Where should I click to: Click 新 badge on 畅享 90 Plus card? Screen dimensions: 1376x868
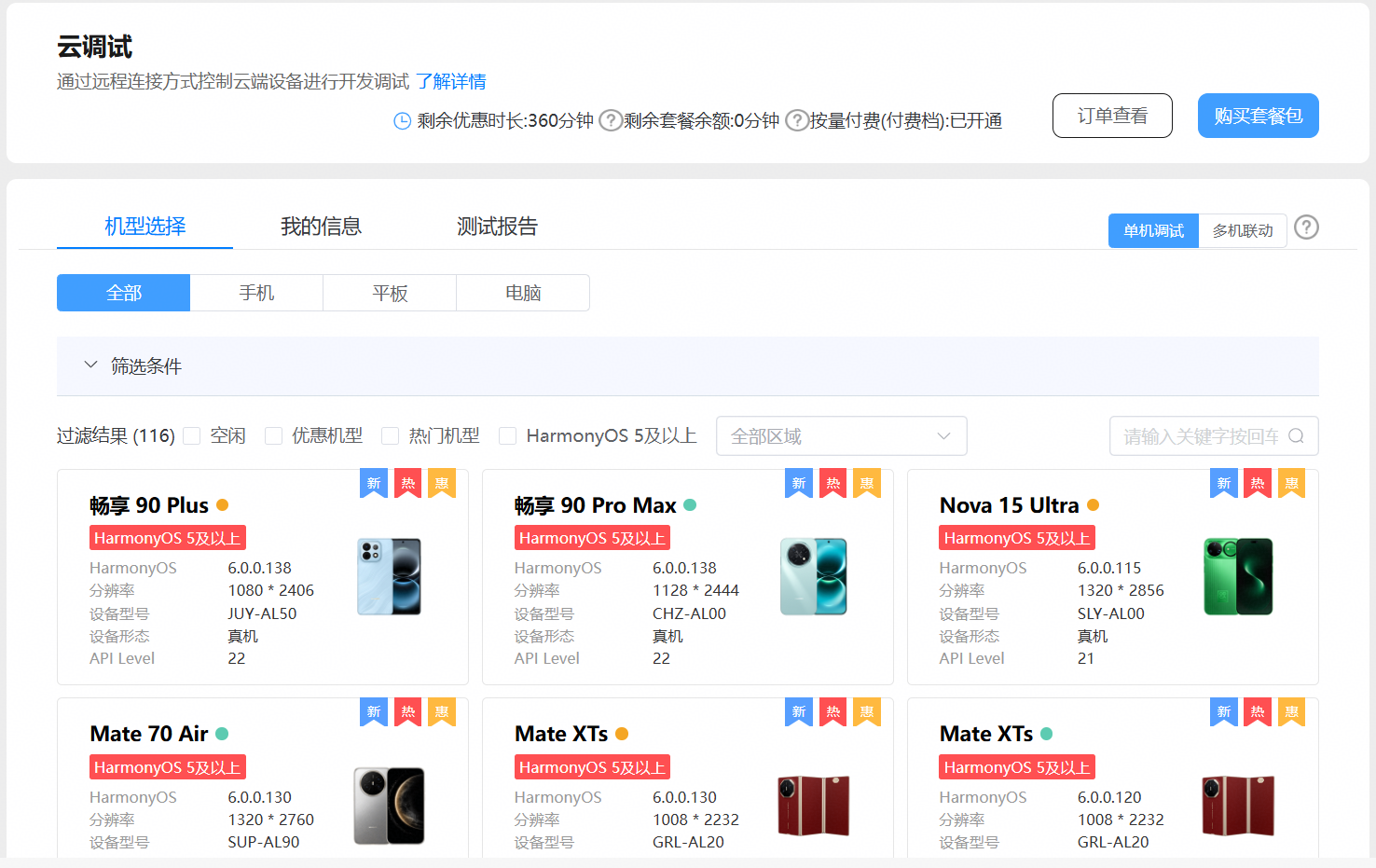pyautogui.click(x=374, y=483)
